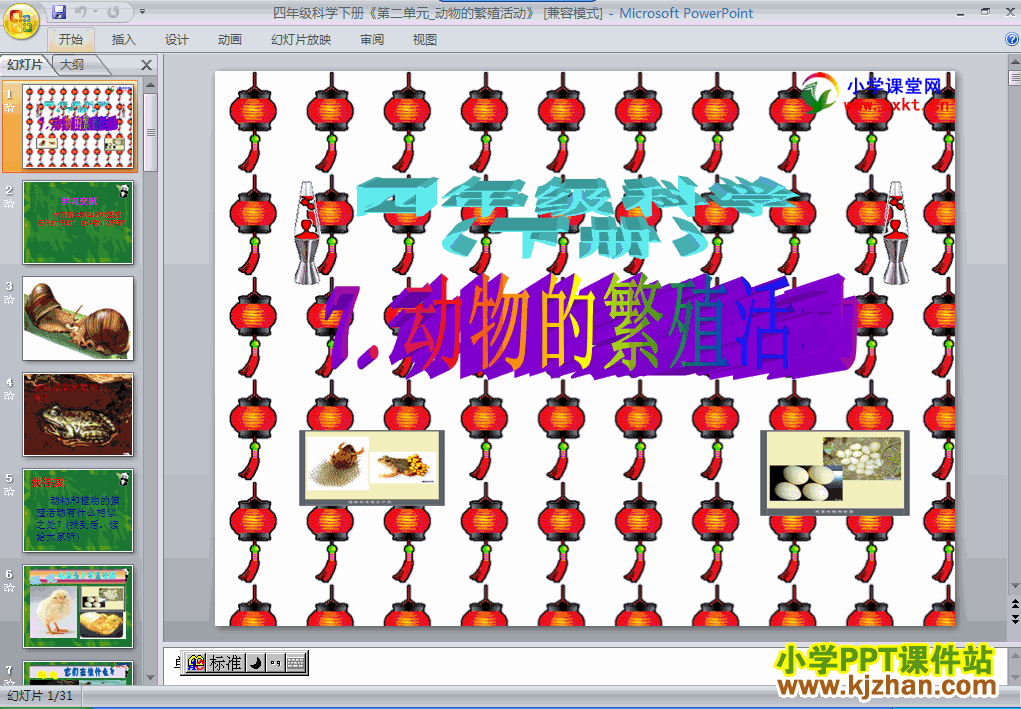Click main slide area scroll down arrow

coord(1015,587)
